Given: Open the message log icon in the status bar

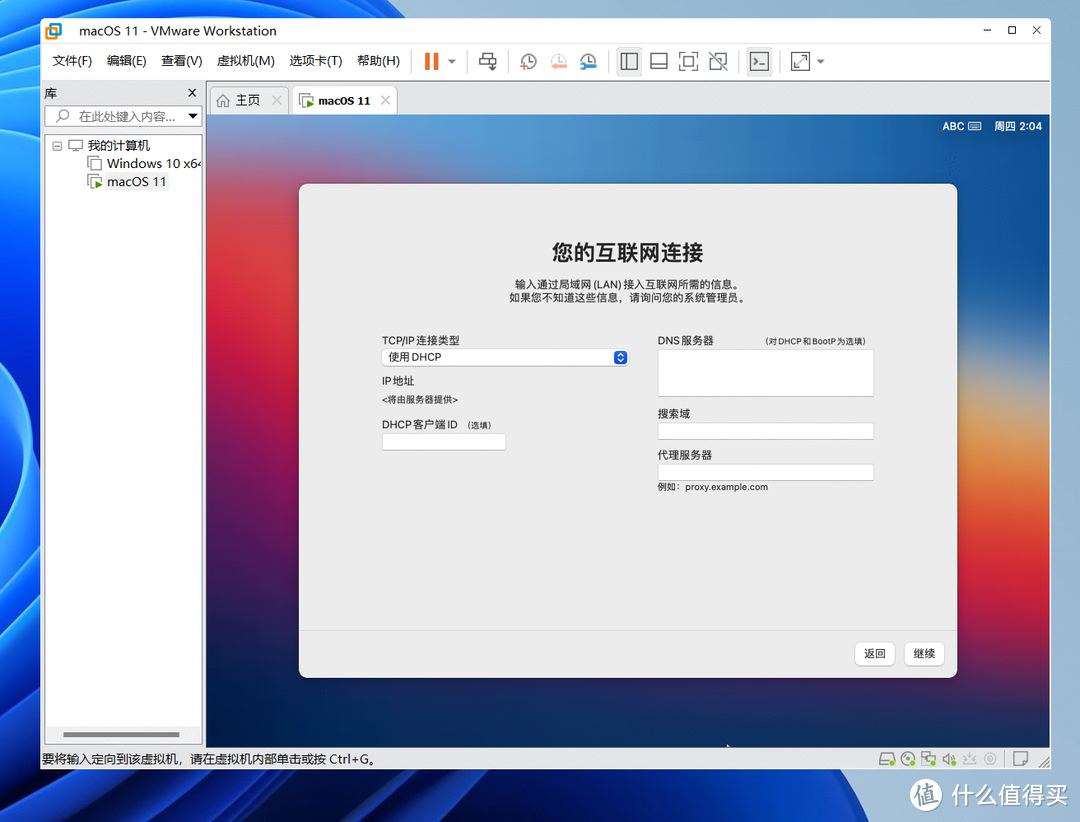Looking at the screenshot, I should click(1021, 759).
